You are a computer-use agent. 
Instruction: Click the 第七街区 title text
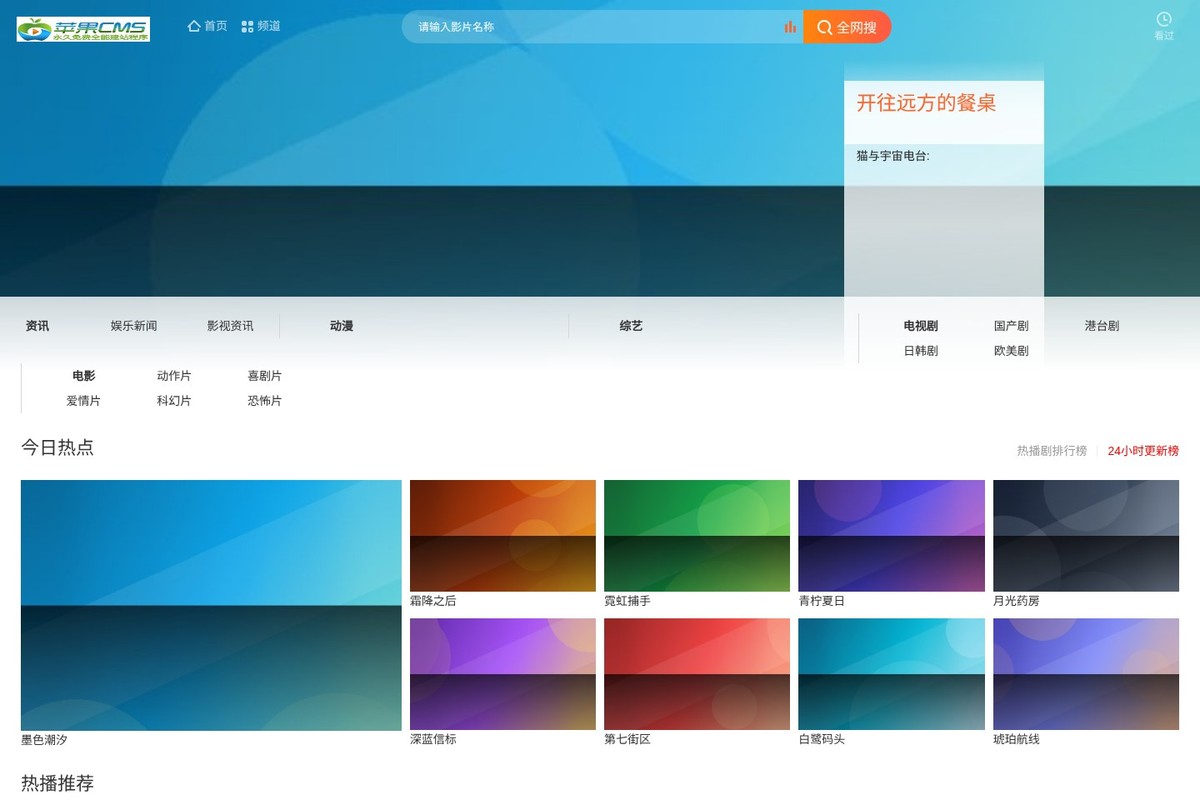point(627,739)
